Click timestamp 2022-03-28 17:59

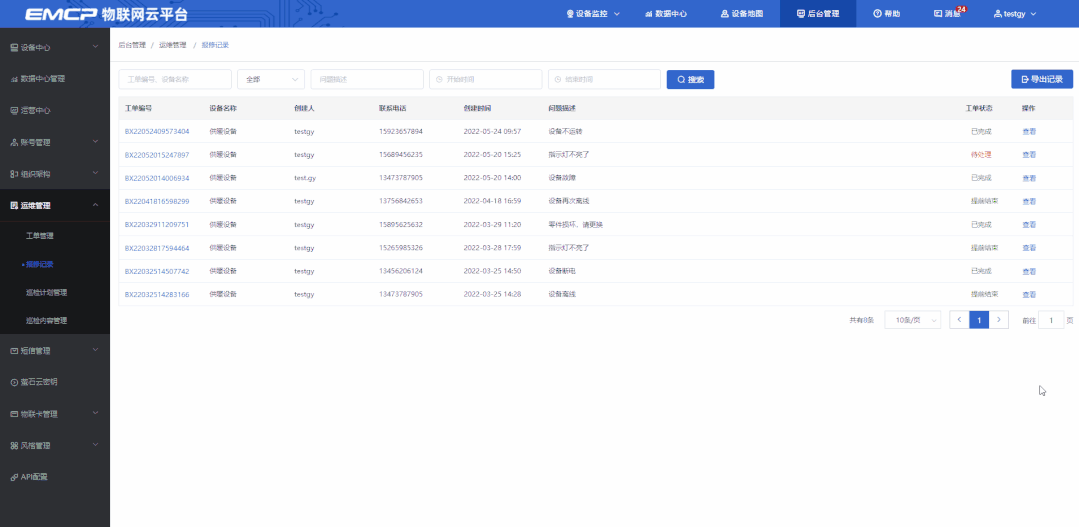492,248
